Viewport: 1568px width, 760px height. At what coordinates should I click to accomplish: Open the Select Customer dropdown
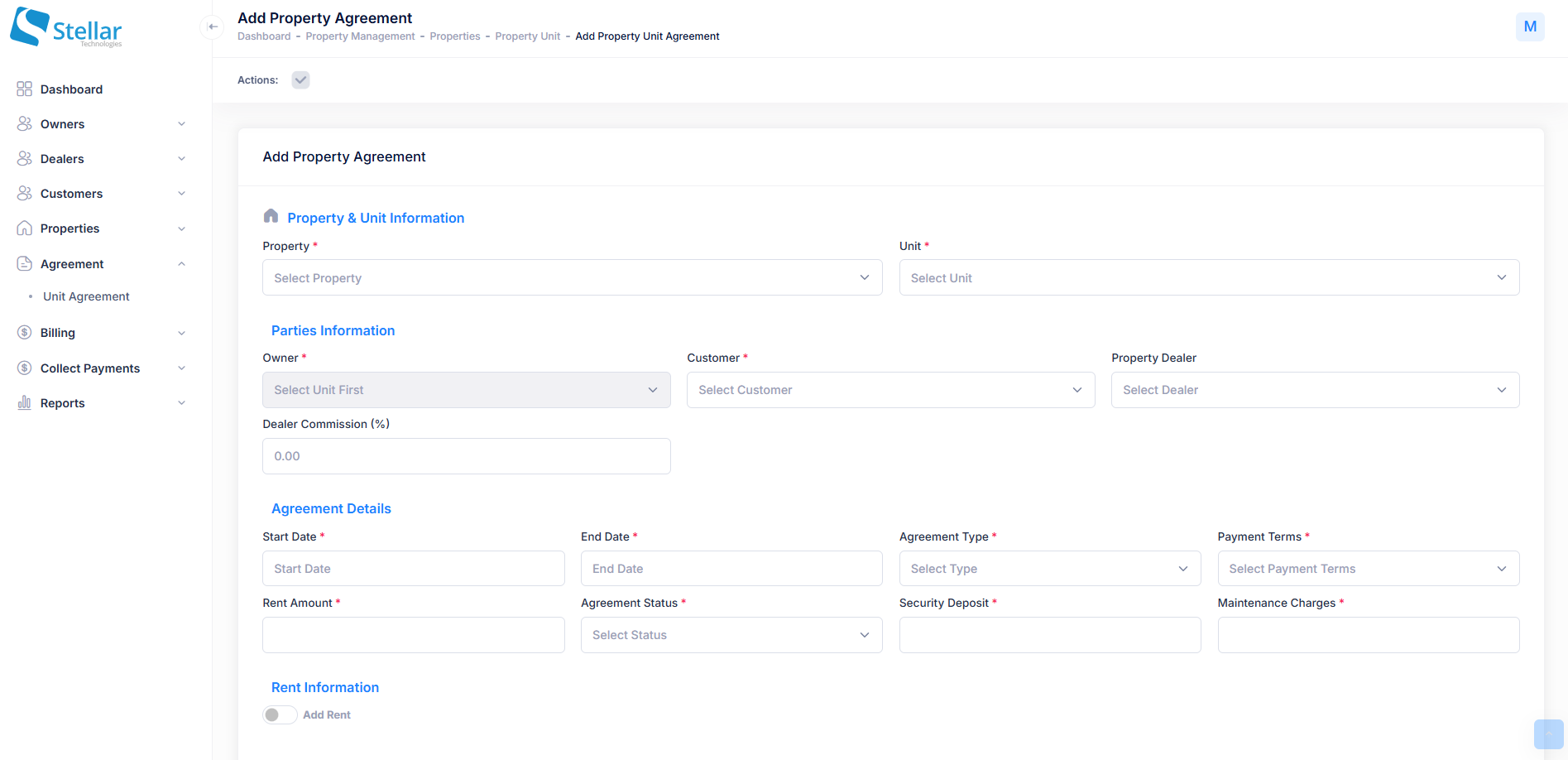pyautogui.click(x=890, y=390)
